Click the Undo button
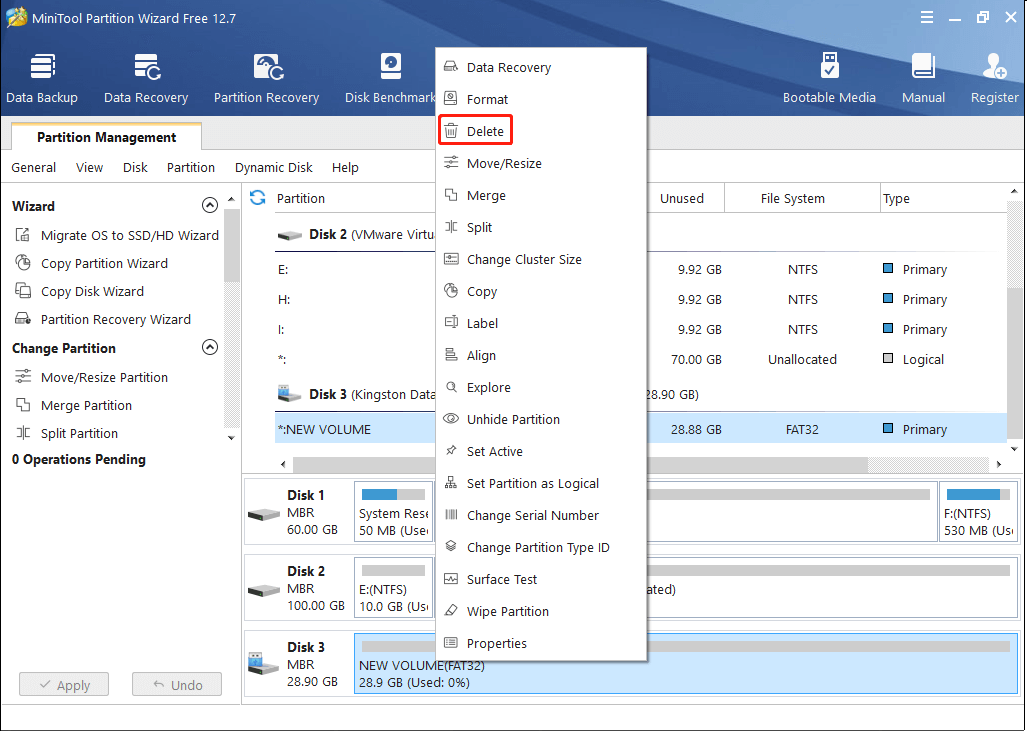The width and height of the screenshot is (1027, 731). coord(177,684)
